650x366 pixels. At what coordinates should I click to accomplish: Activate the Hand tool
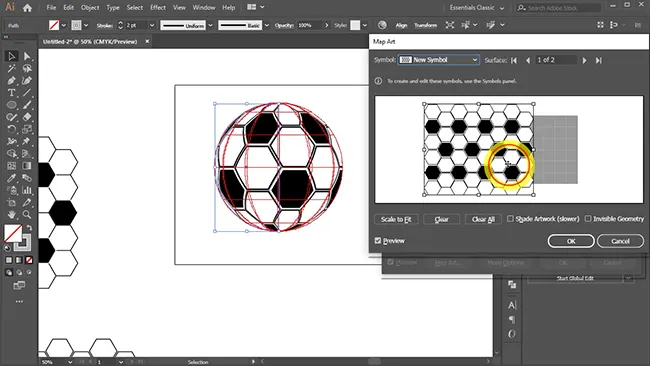tap(12, 215)
